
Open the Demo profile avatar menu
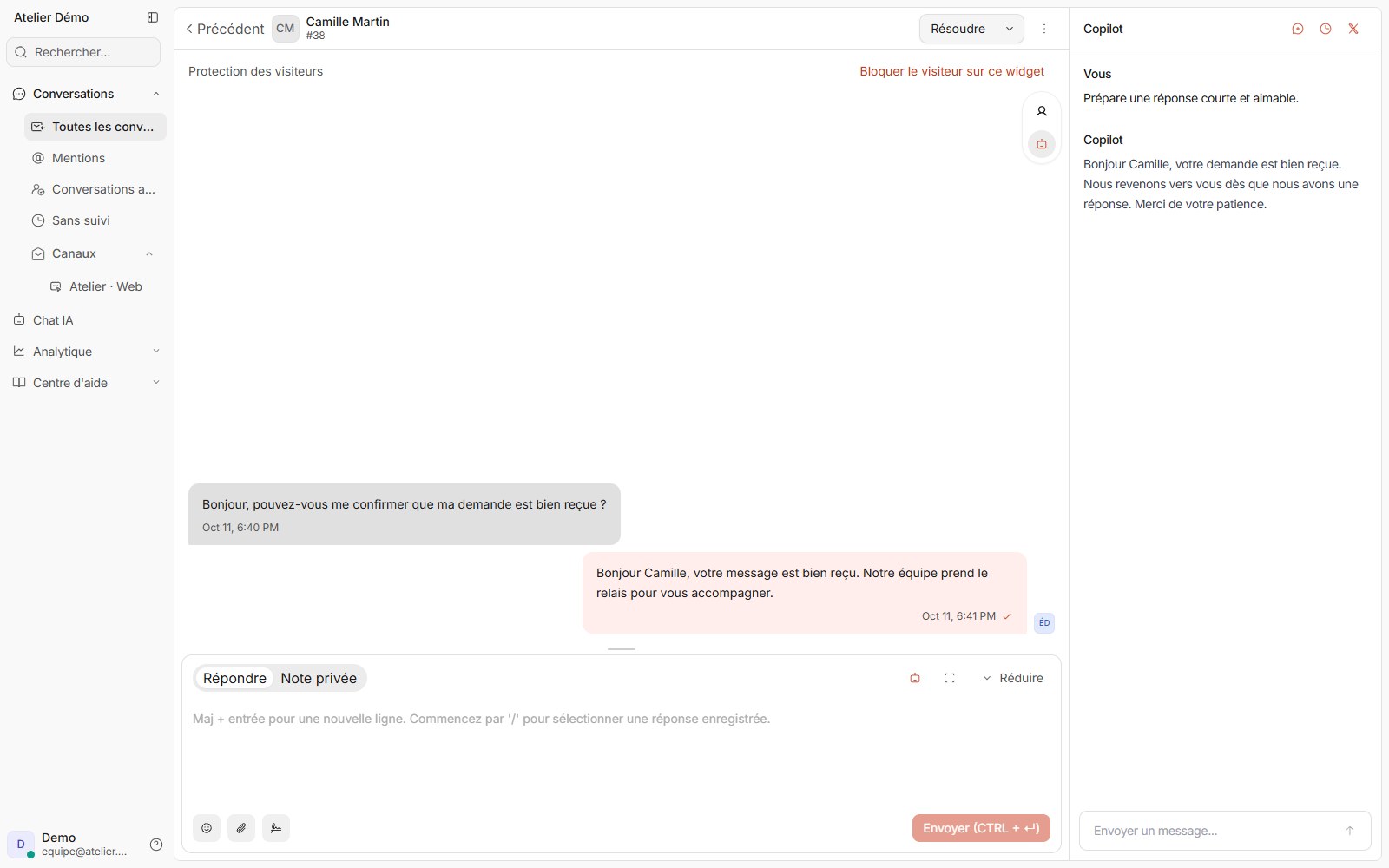(21, 844)
